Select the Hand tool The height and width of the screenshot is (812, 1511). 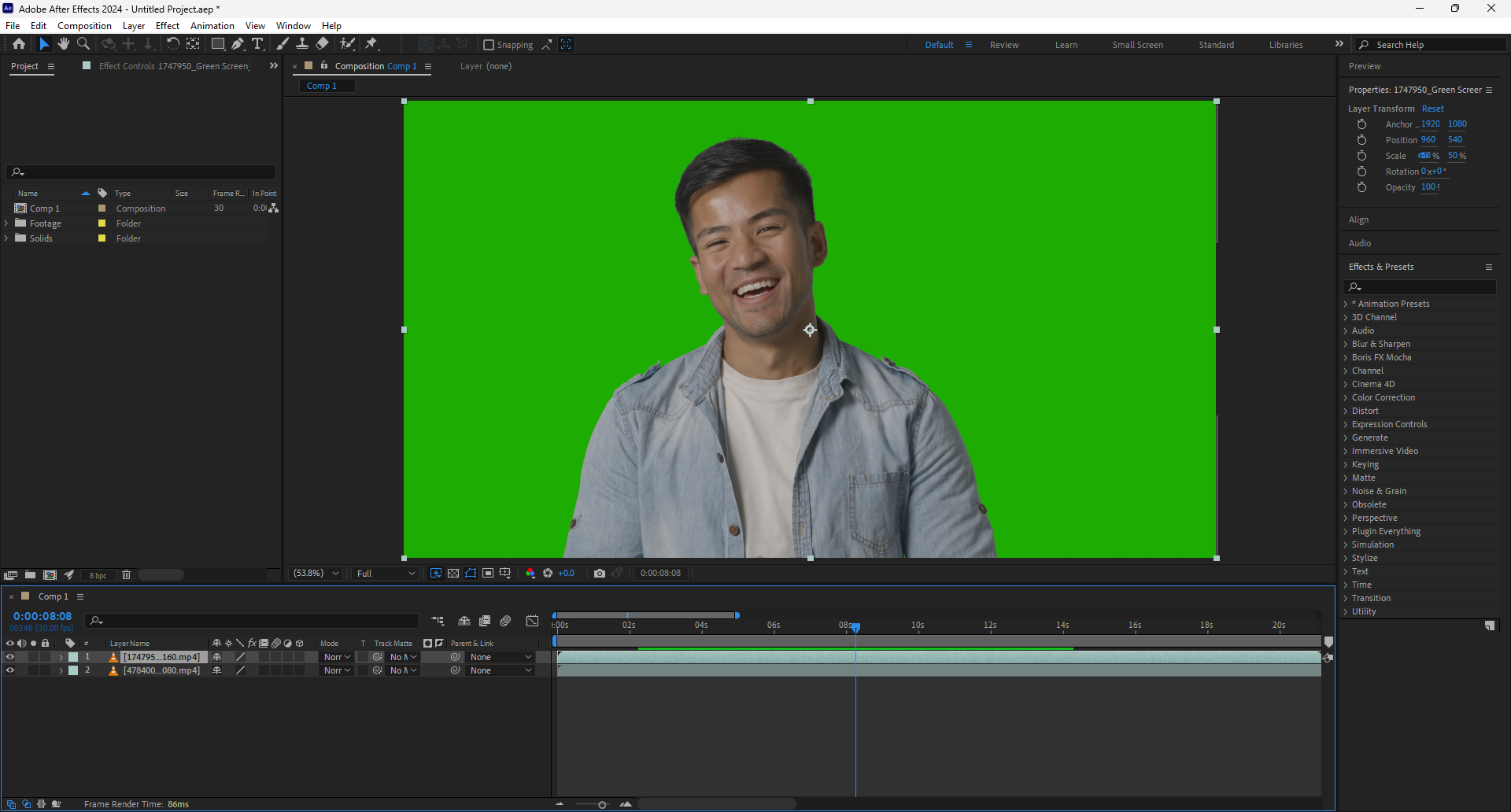[64, 44]
